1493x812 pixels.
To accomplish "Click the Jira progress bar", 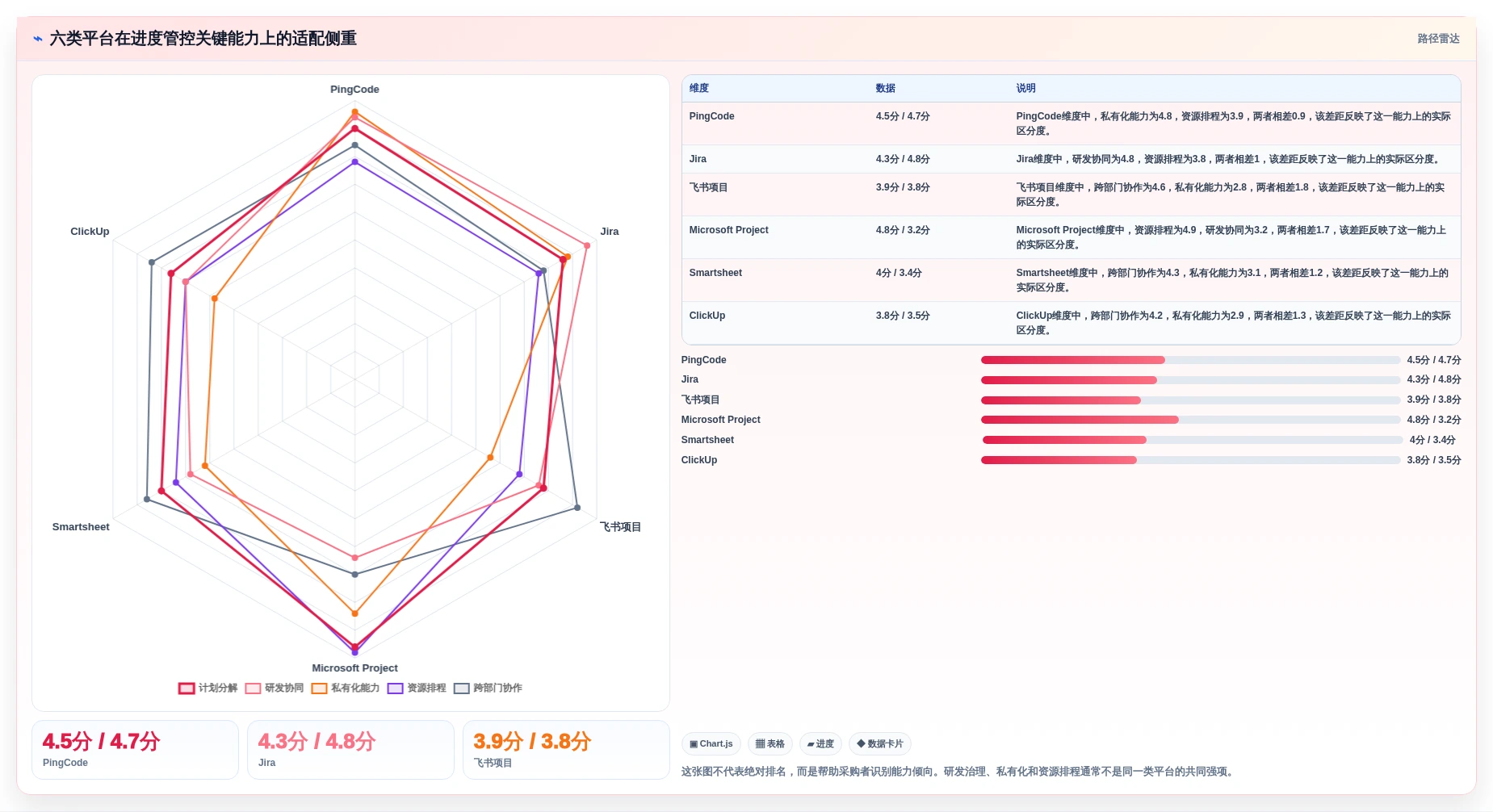I will point(1190,380).
